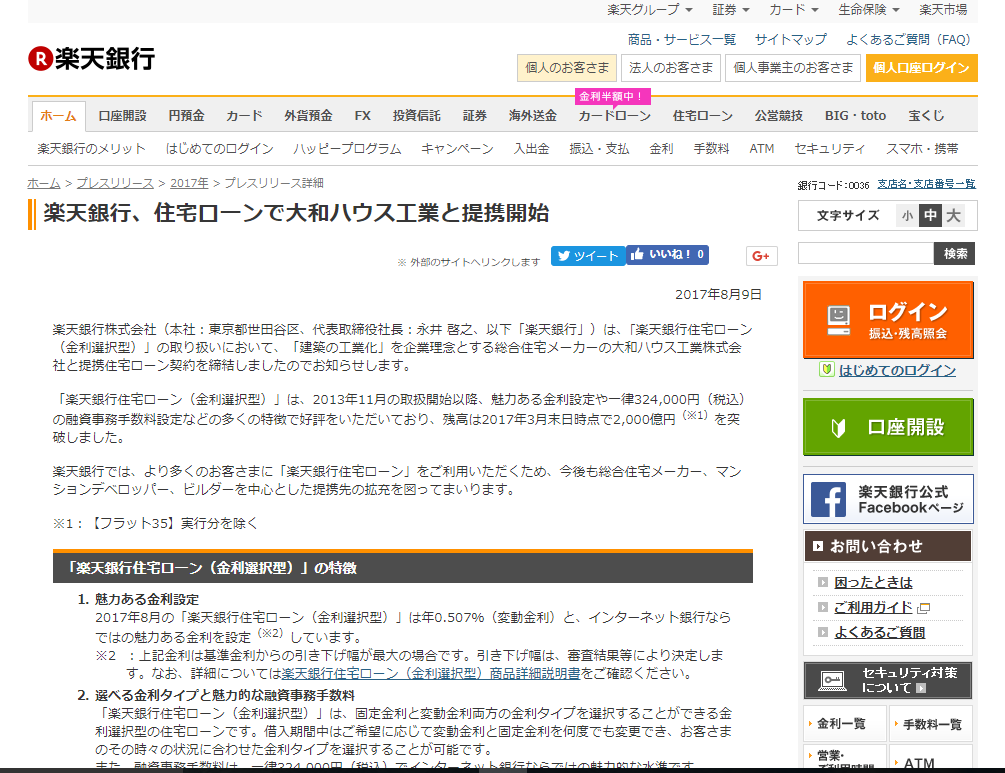Open 外貨預金 navigation item
This screenshot has width=1005, height=773.
(x=308, y=116)
